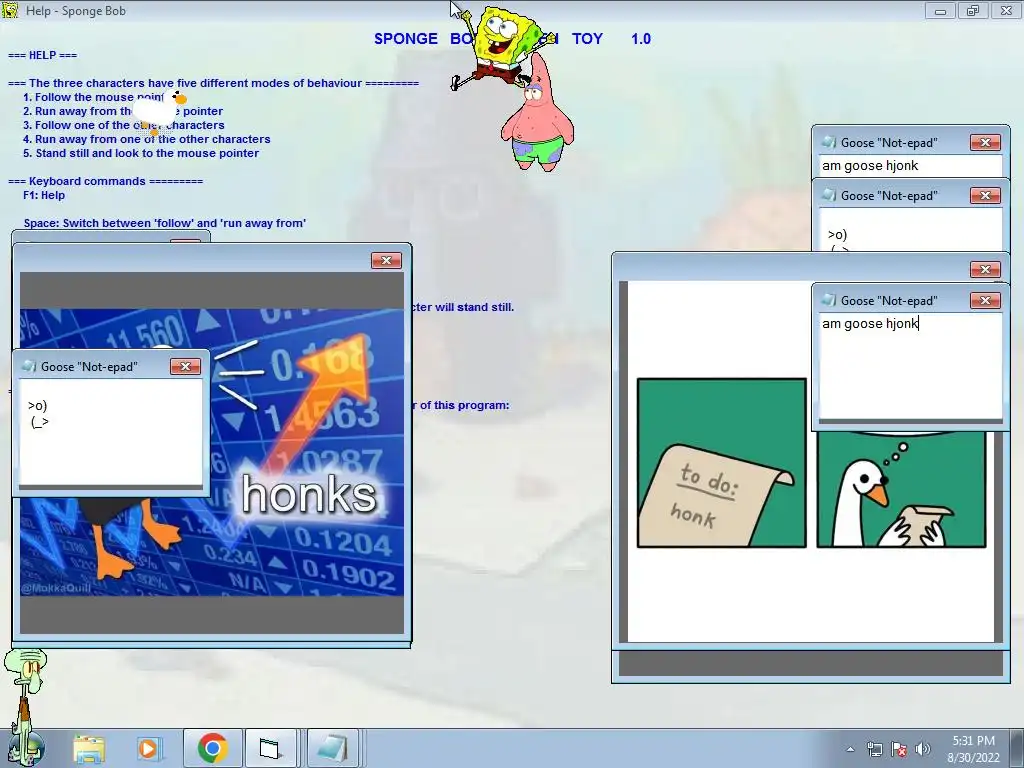Screen dimensions: 1024x768
Task: Click the 'to do: honk' comic panel
Action: tap(721, 463)
